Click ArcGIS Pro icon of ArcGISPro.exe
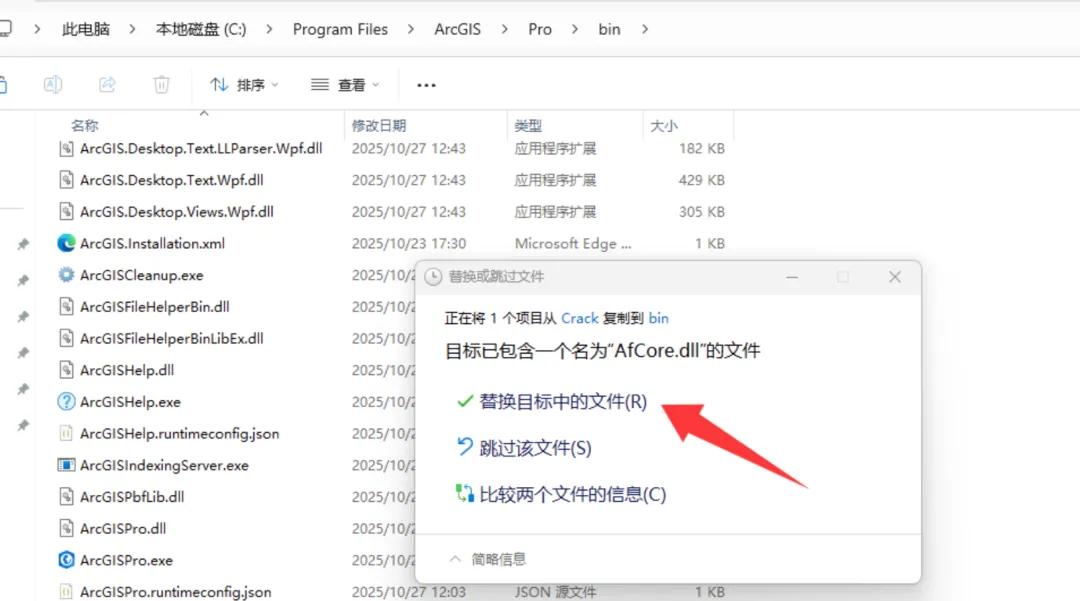Image resolution: width=1080 pixels, height=601 pixels. [66, 560]
